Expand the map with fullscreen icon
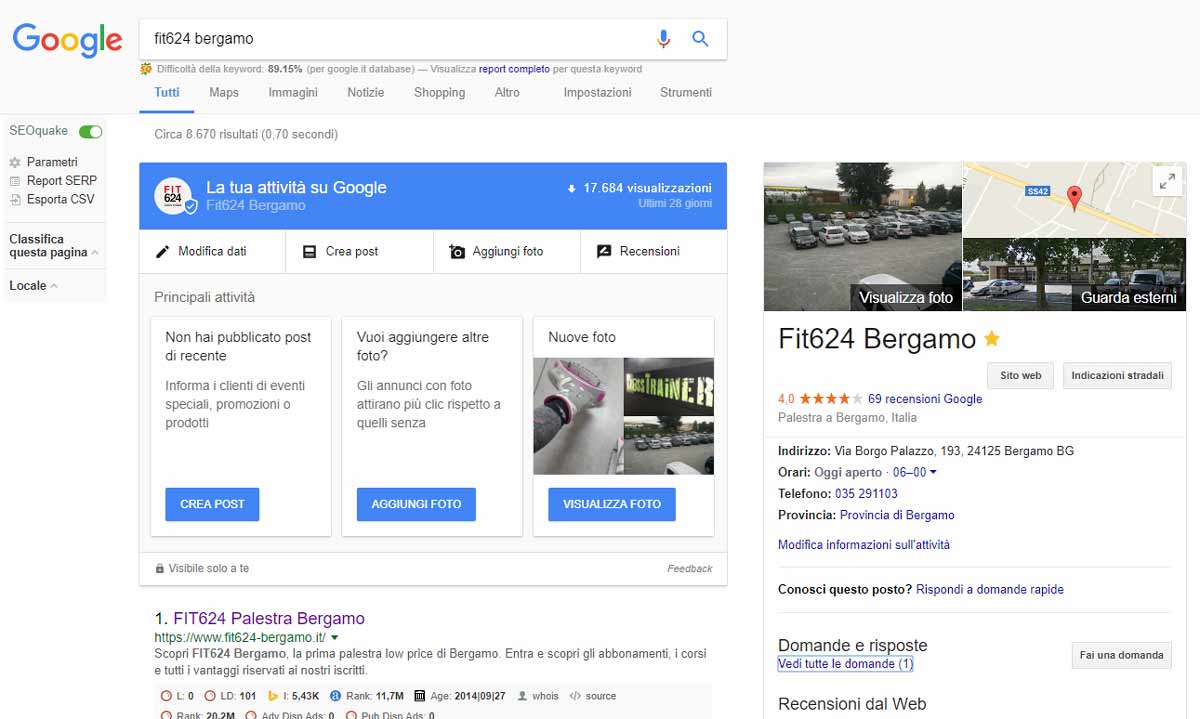Screen dimensions: 1200x719 1166,181
